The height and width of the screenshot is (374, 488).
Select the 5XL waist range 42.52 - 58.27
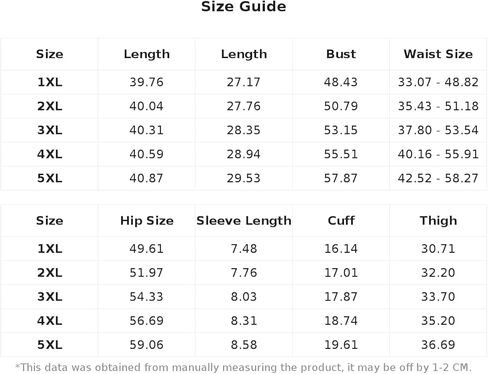click(438, 178)
